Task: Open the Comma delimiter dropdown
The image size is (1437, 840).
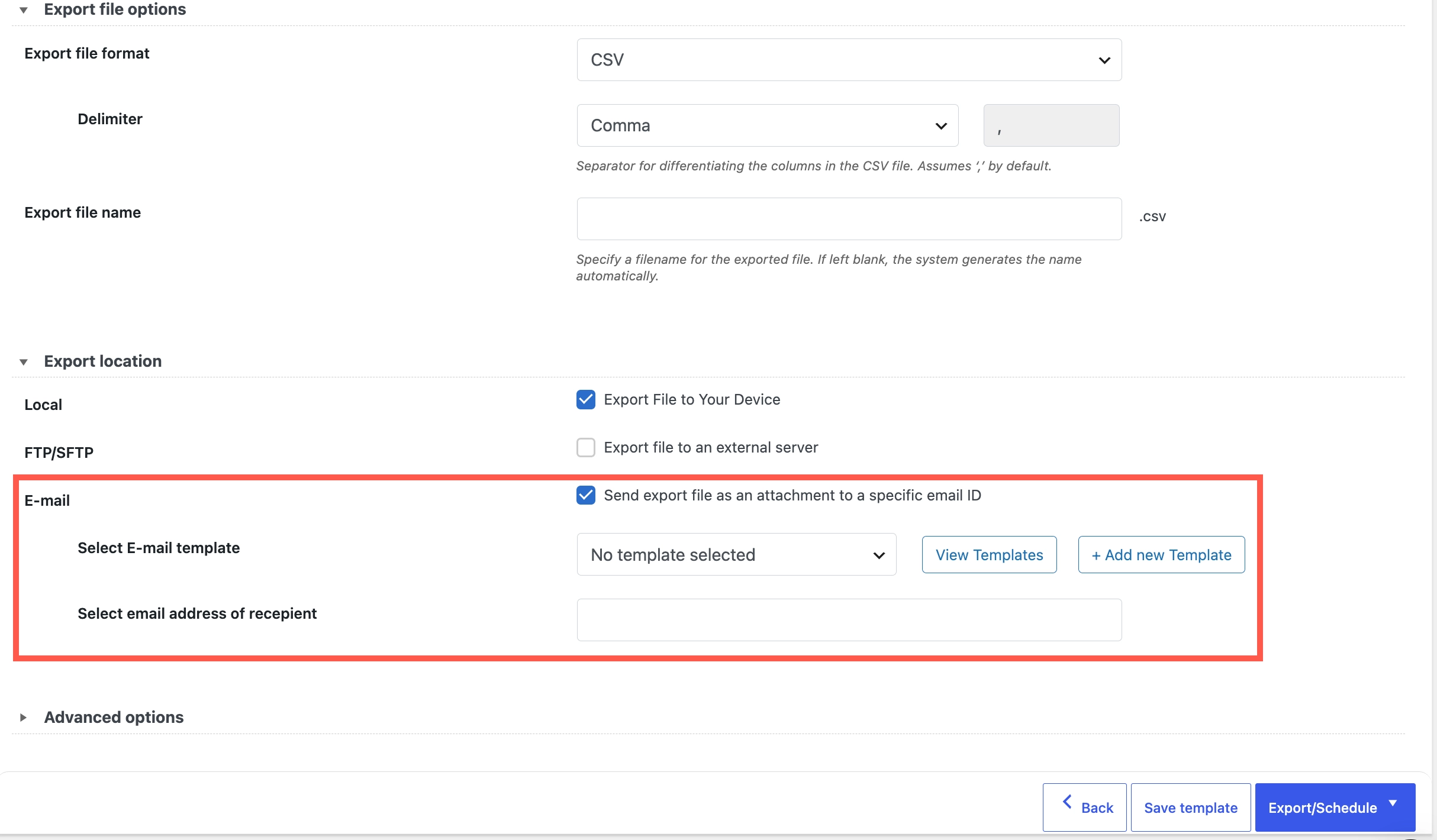Action: click(x=767, y=125)
